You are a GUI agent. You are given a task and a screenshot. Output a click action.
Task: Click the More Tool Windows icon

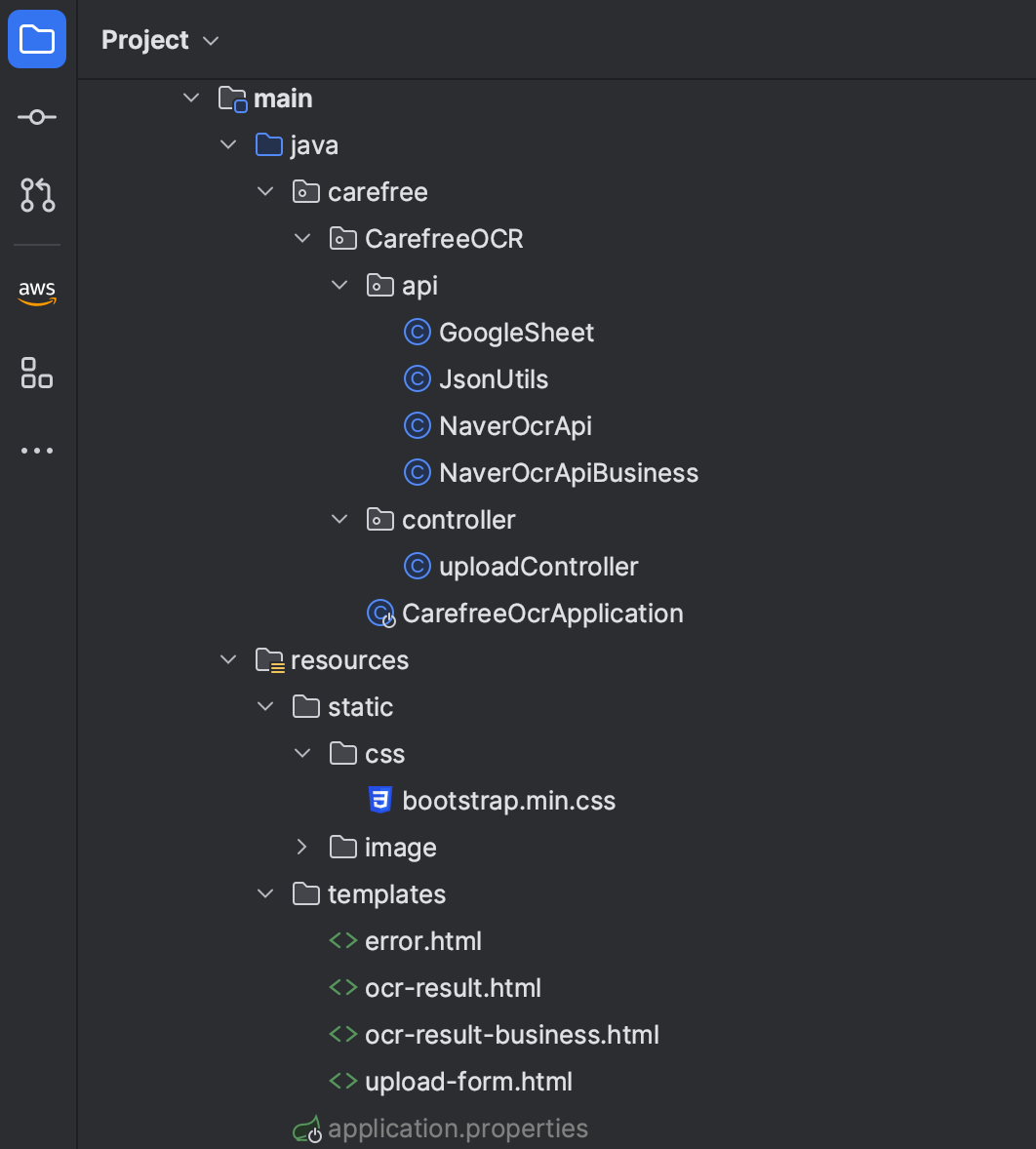point(36,450)
